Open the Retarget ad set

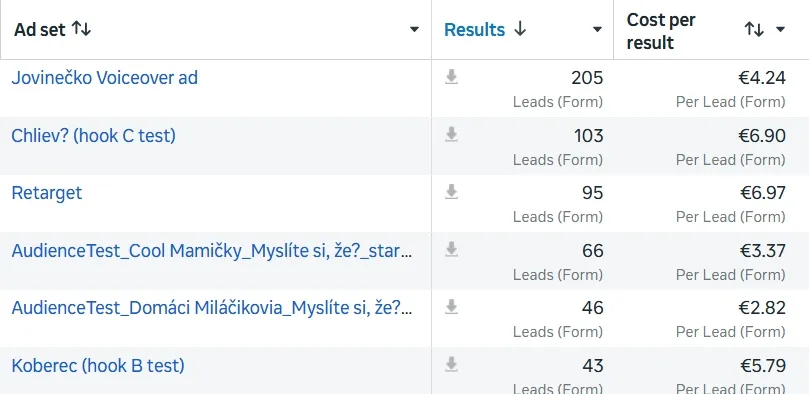point(46,193)
